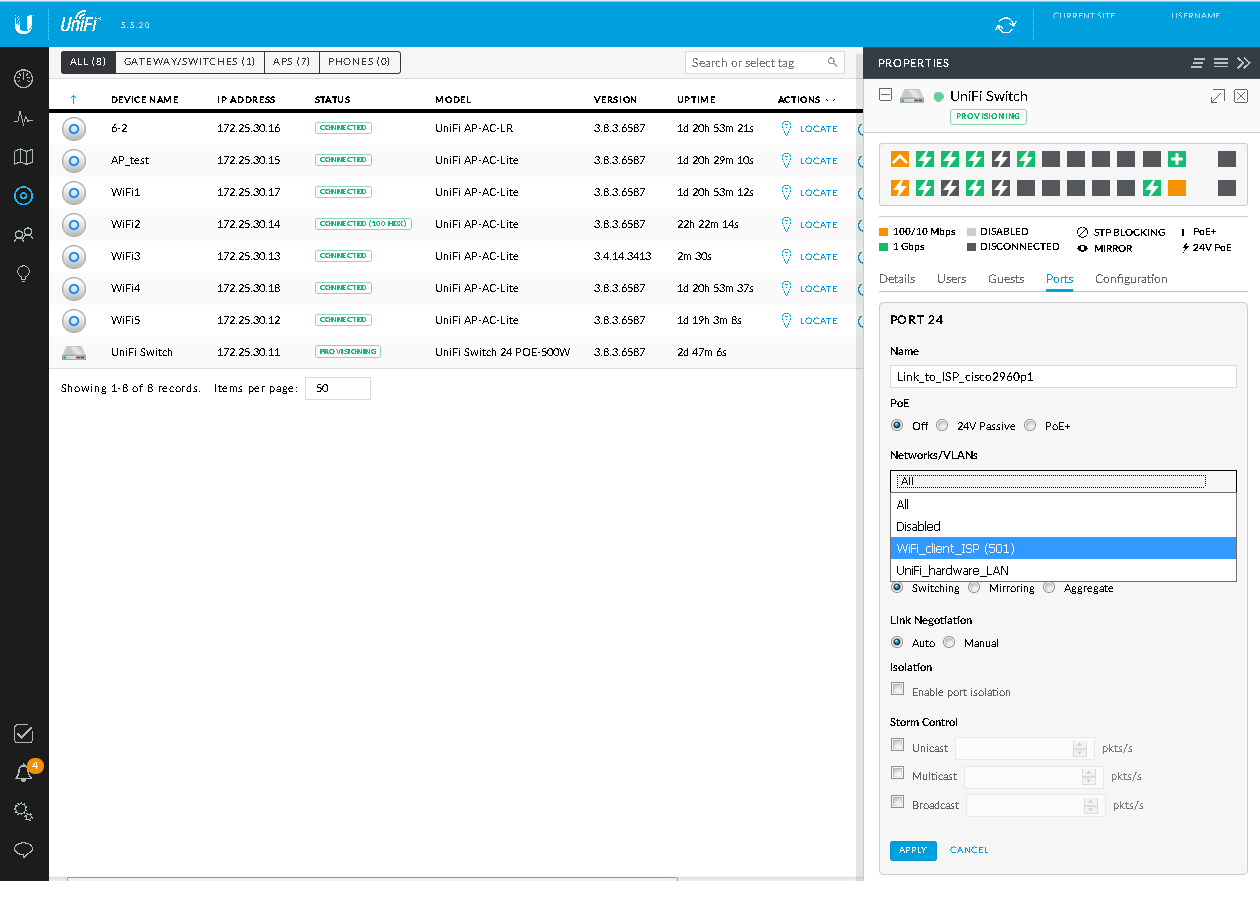Click the Items per page field showing 50
This screenshot has height=914, width=1260.
coord(337,388)
